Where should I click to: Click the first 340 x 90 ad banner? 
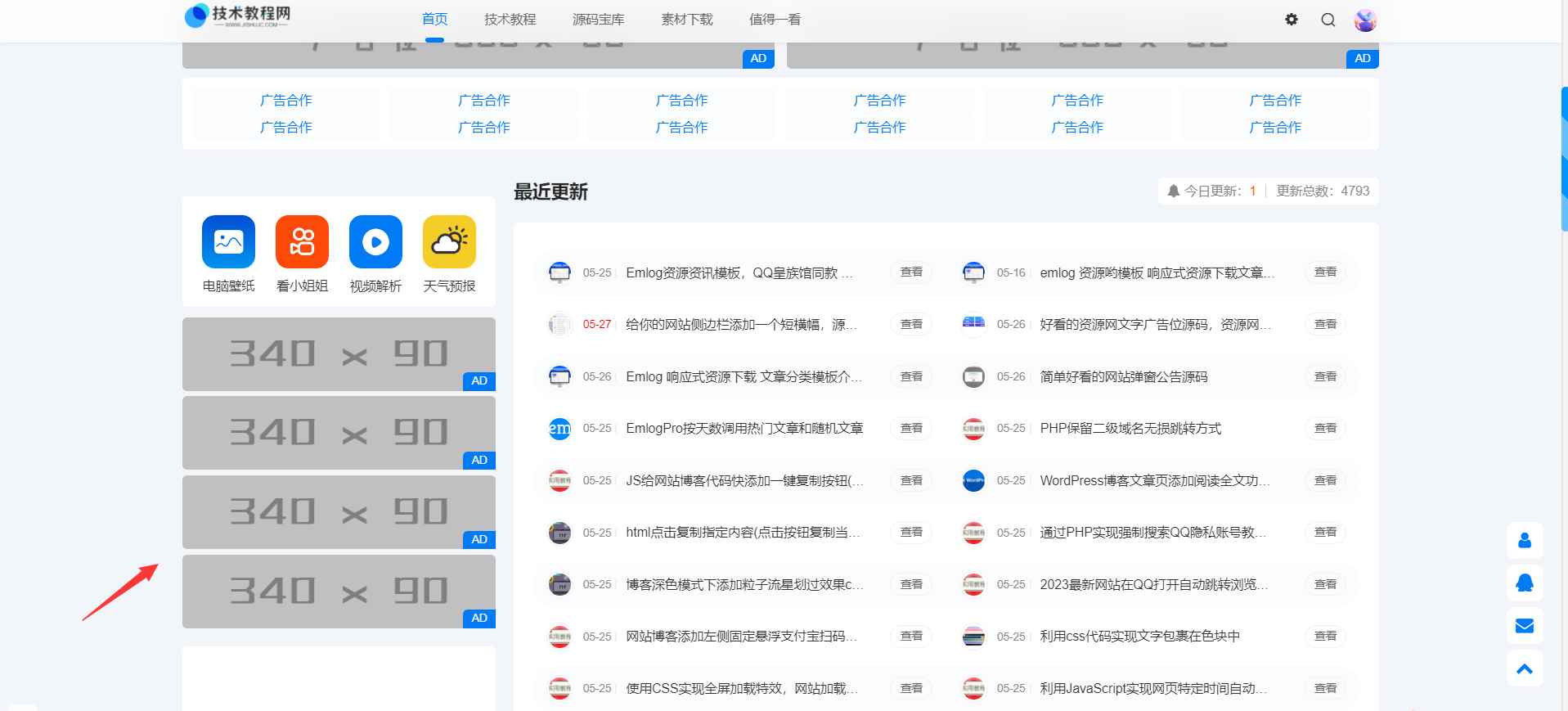click(339, 354)
